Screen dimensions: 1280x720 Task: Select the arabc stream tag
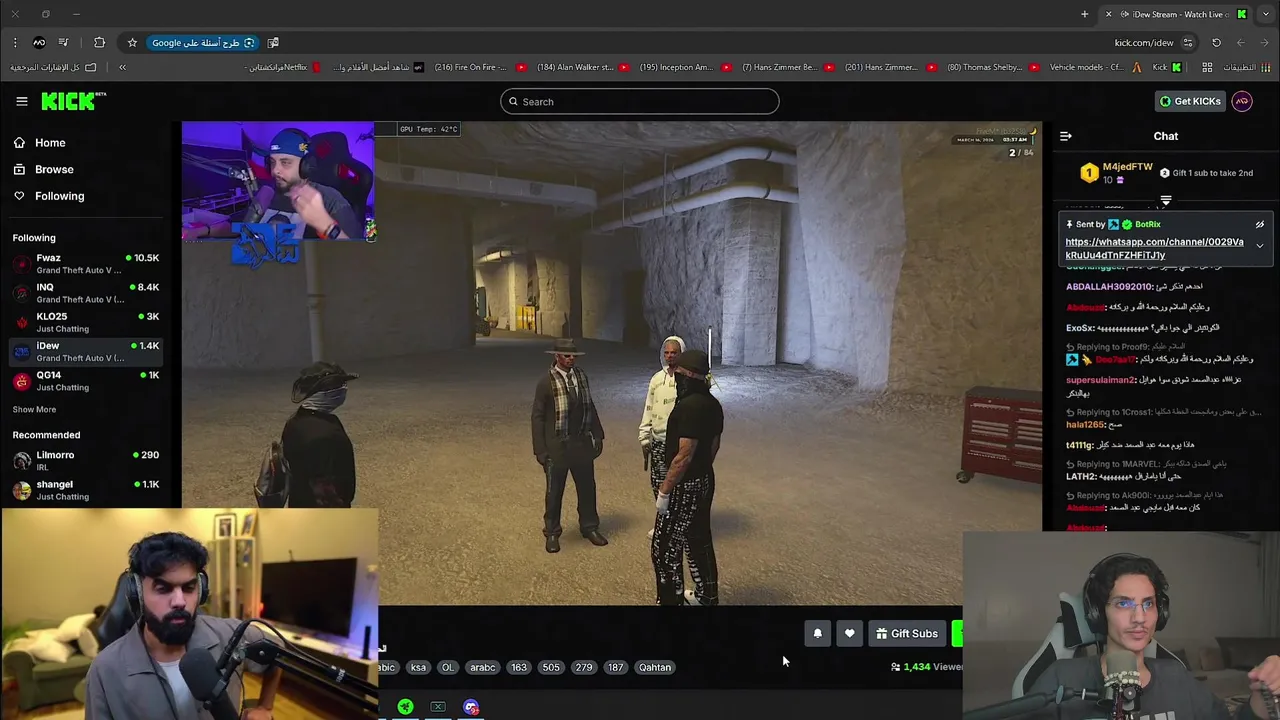pyautogui.click(x=483, y=668)
